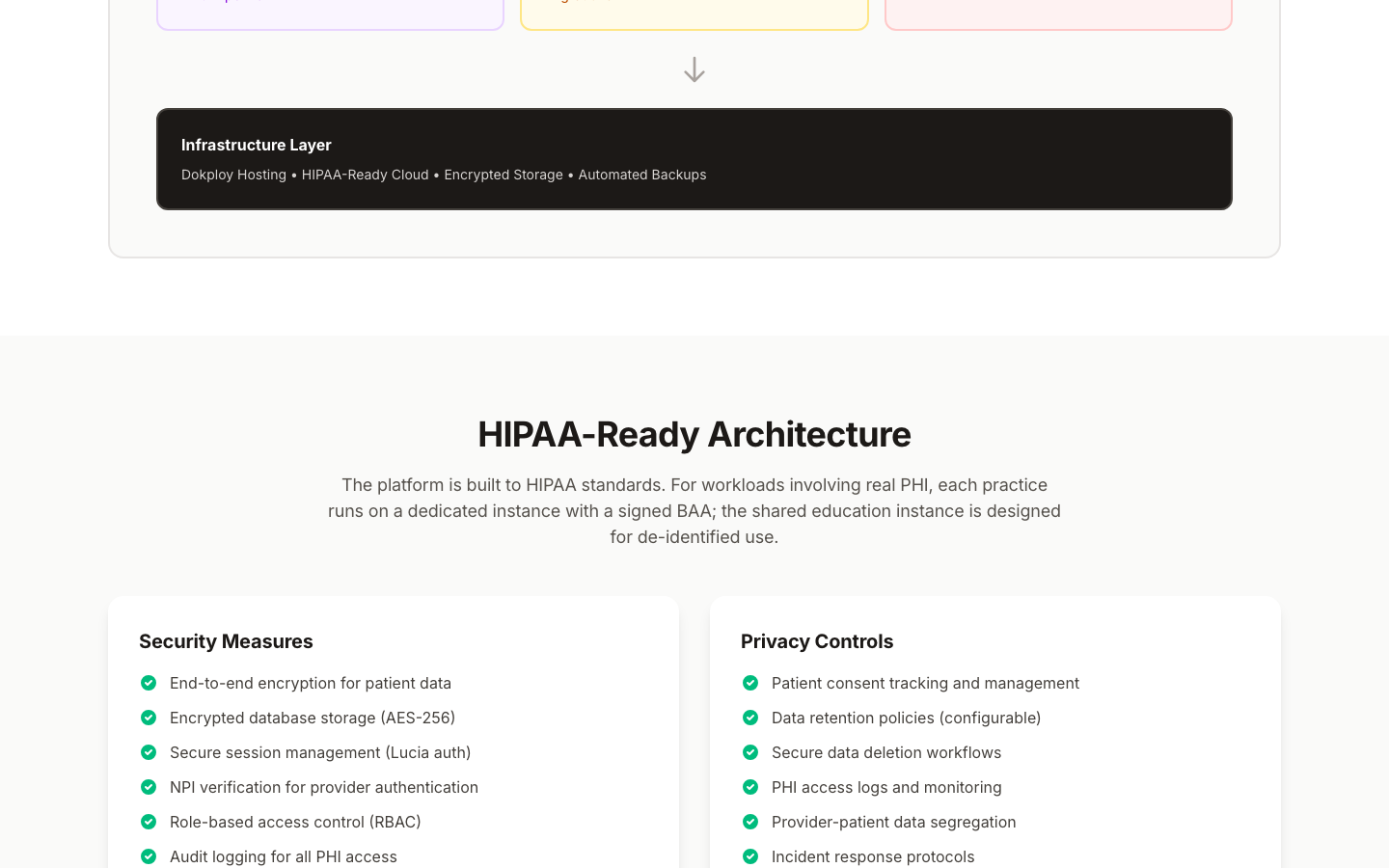Click the Dokploy Hosting infrastructure description line
This screenshot has height=868, width=1389.
[x=444, y=175]
